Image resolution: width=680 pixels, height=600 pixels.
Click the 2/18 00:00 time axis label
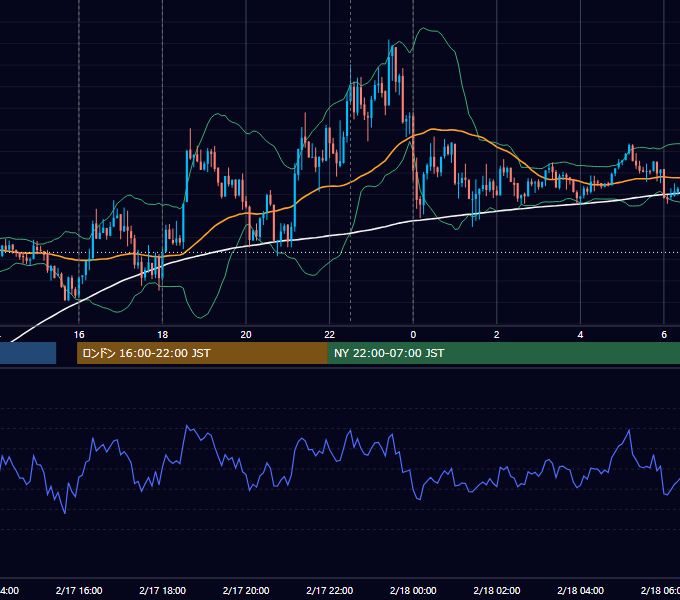[413, 591]
